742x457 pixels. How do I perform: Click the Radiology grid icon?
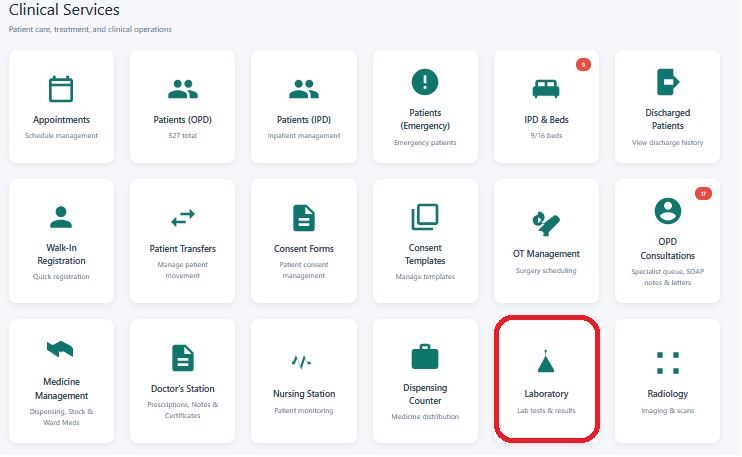(x=668, y=363)
